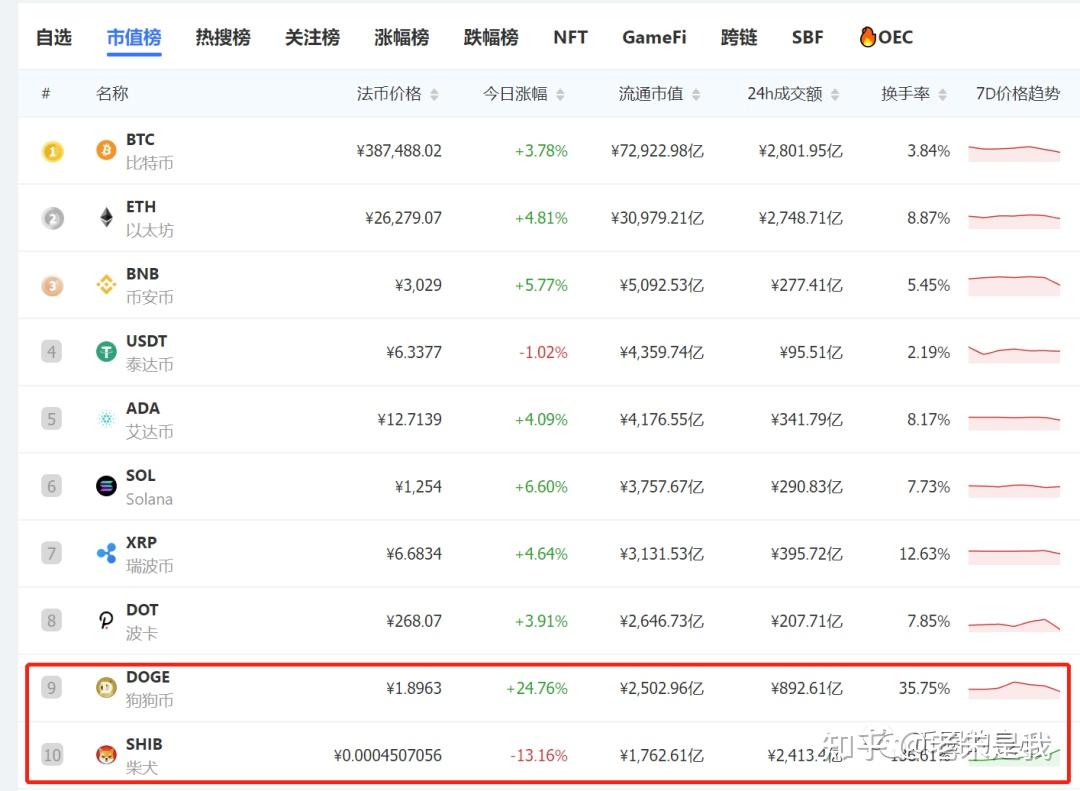Click the rank 6 number badge
This screenshot has width=1080, height=791.
click(52, 486)
